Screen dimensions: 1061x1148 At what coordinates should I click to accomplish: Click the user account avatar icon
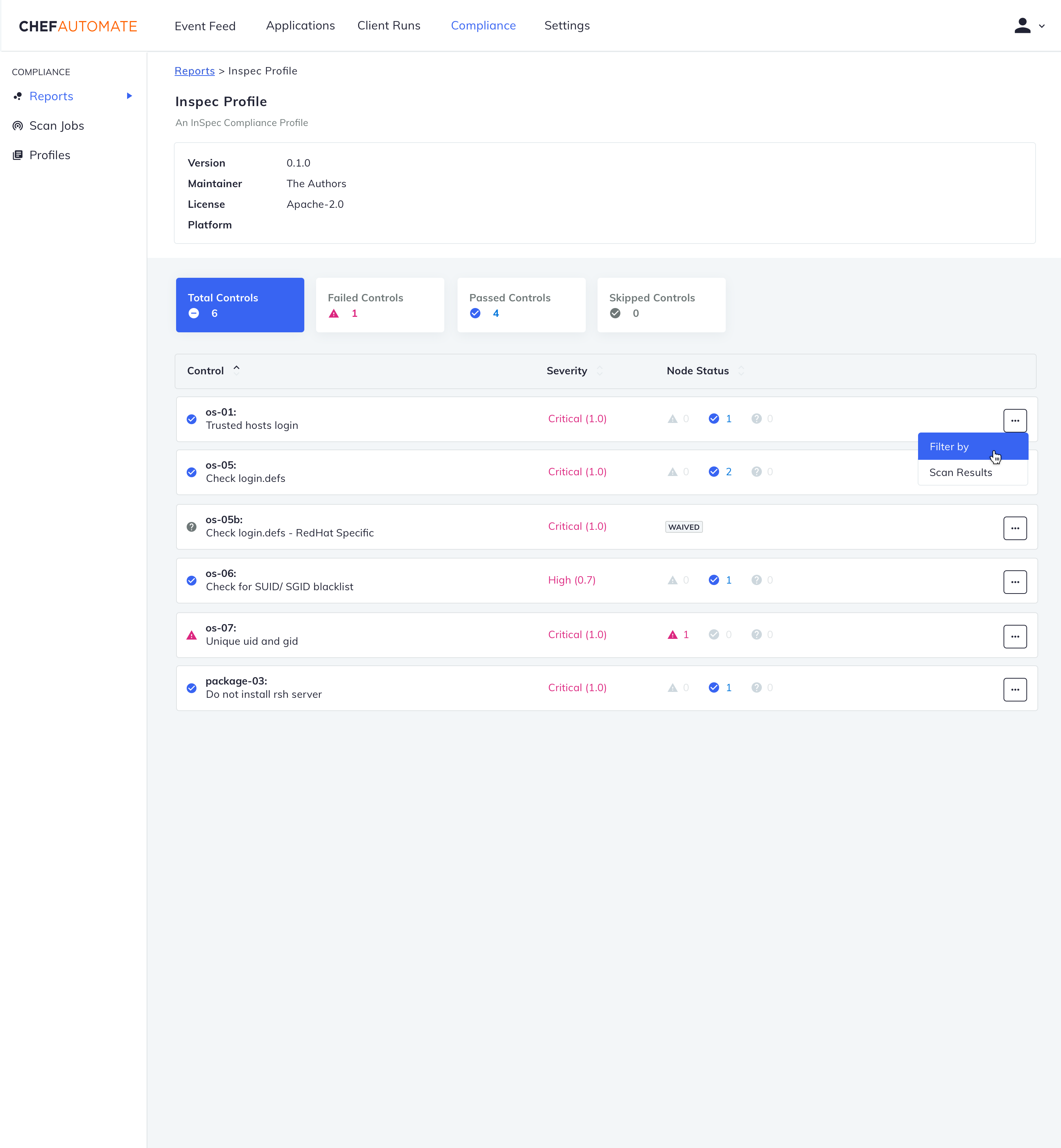click(1023, 25)
